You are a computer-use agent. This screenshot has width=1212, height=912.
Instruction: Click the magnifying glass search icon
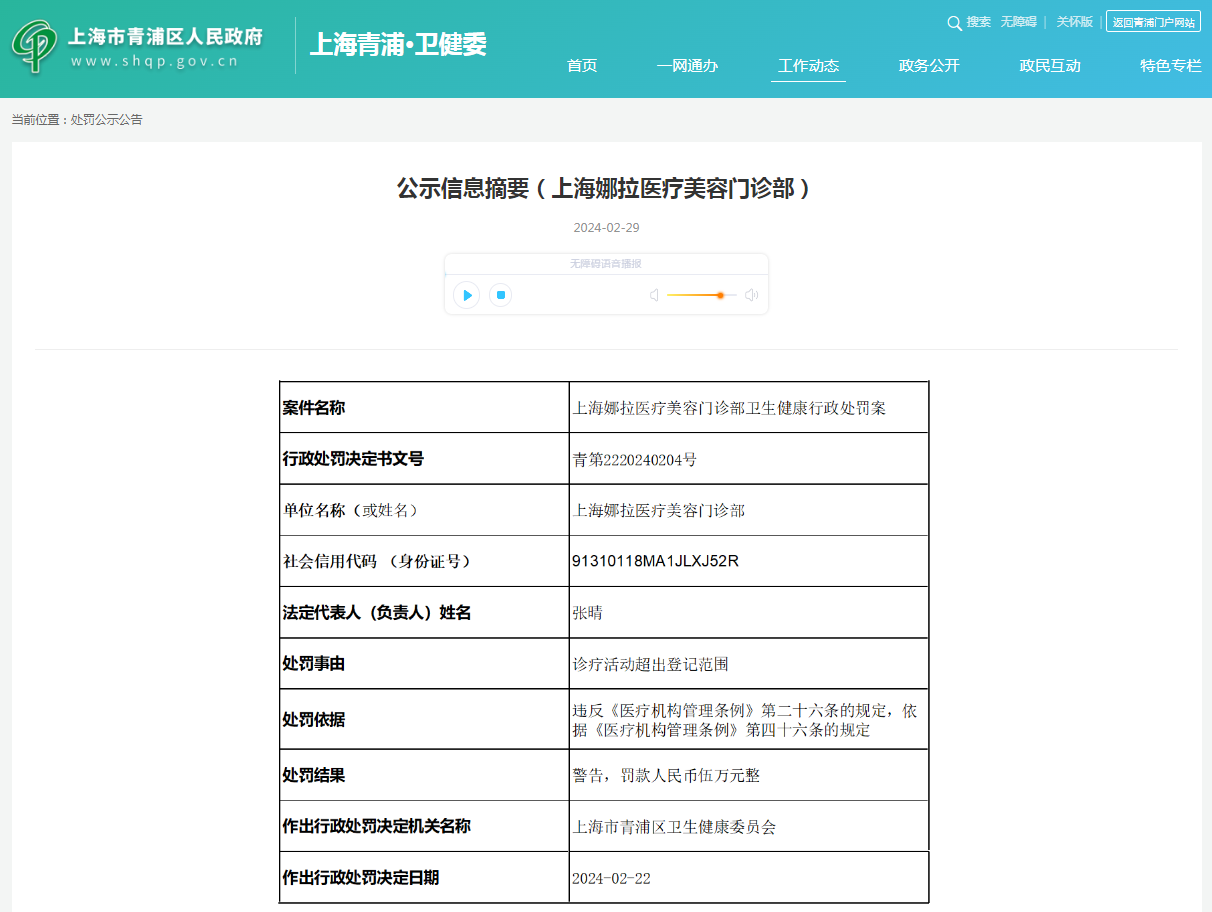954,22
